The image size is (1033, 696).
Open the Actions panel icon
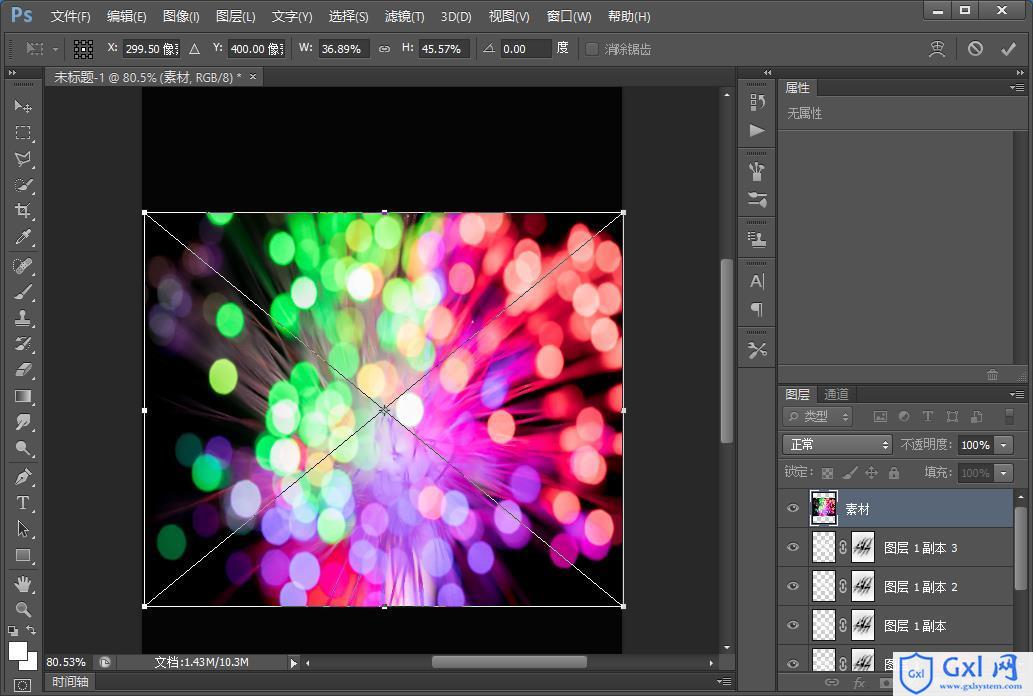click(x=757, y=130)
